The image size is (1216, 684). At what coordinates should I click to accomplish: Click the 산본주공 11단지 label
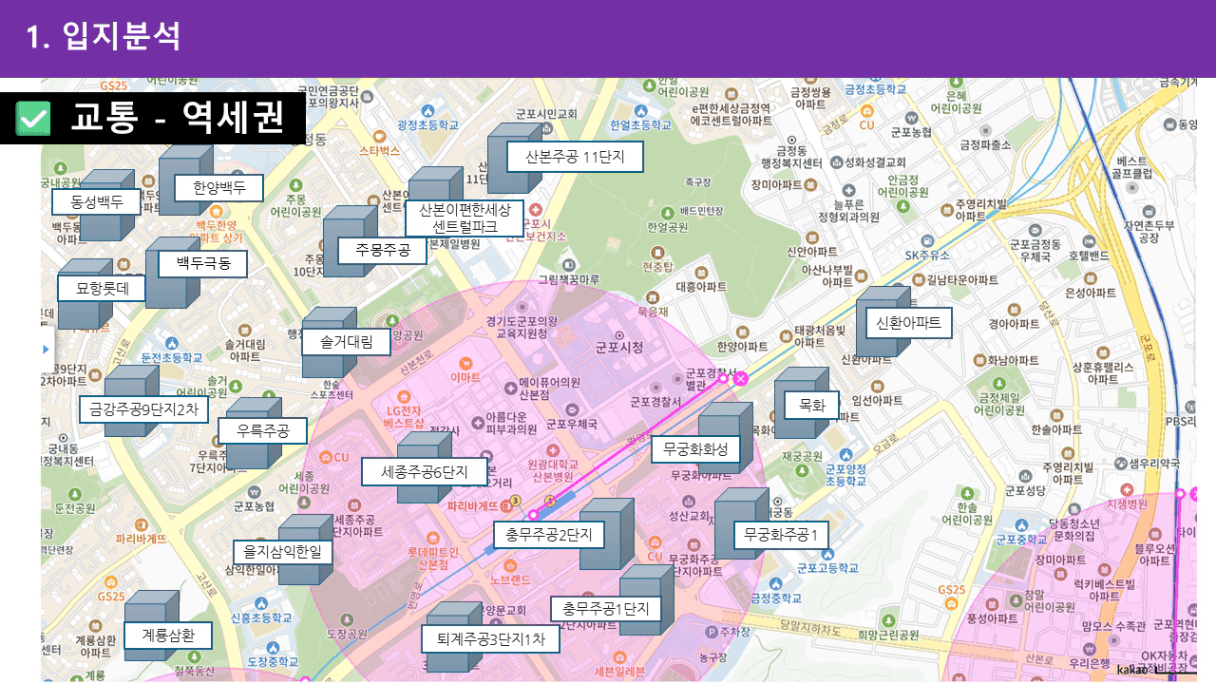pos(574,157)
